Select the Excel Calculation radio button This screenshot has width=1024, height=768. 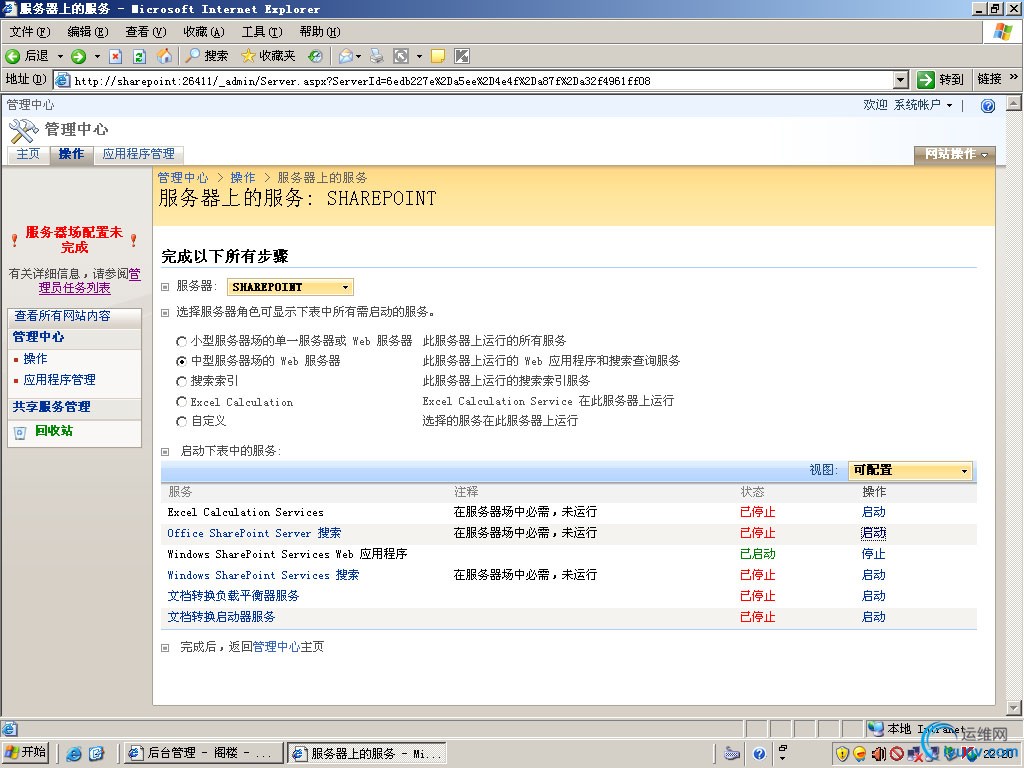(182, 402)
